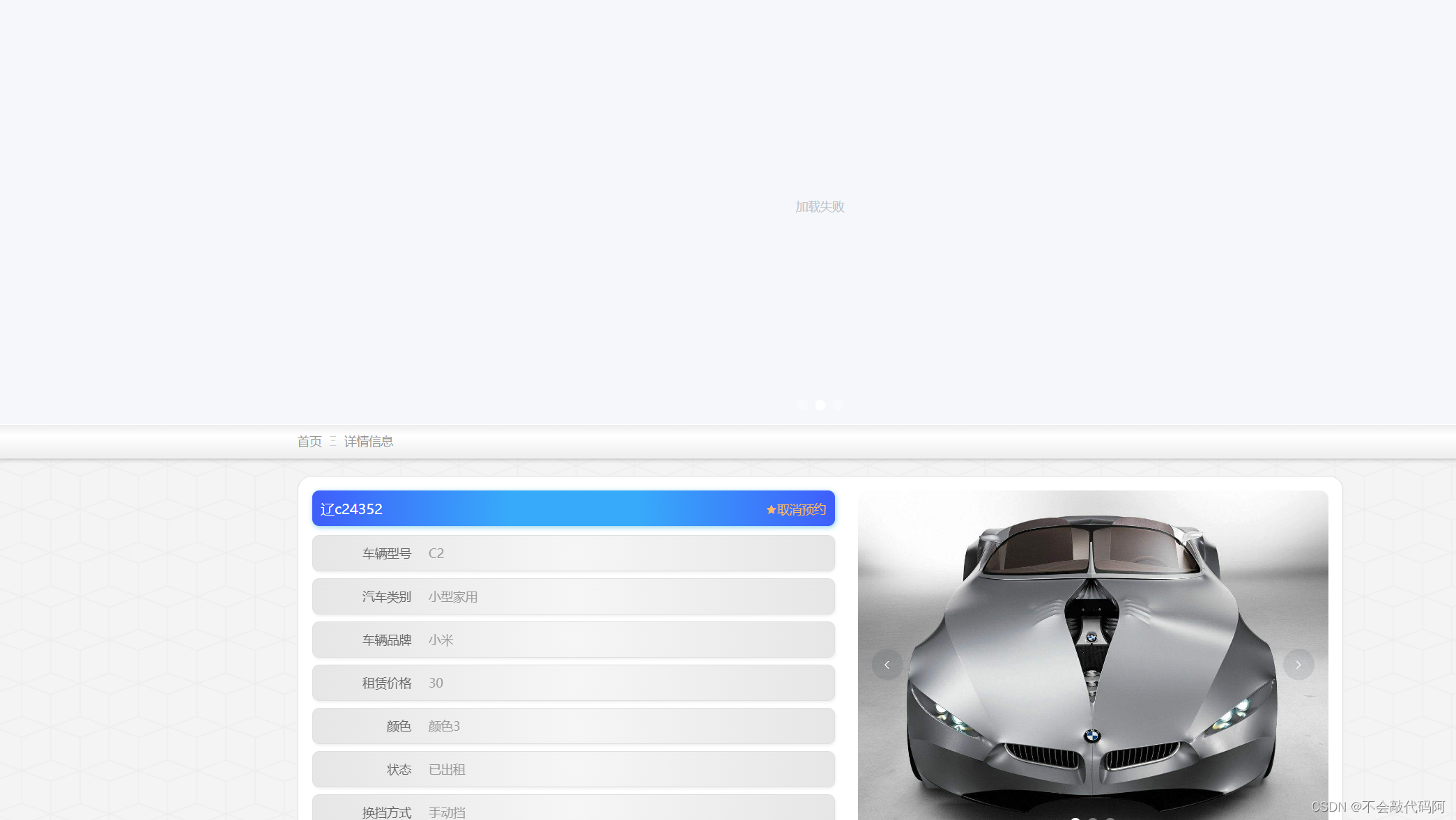Go to 首页 via breadcrumb

pos(309,441)
